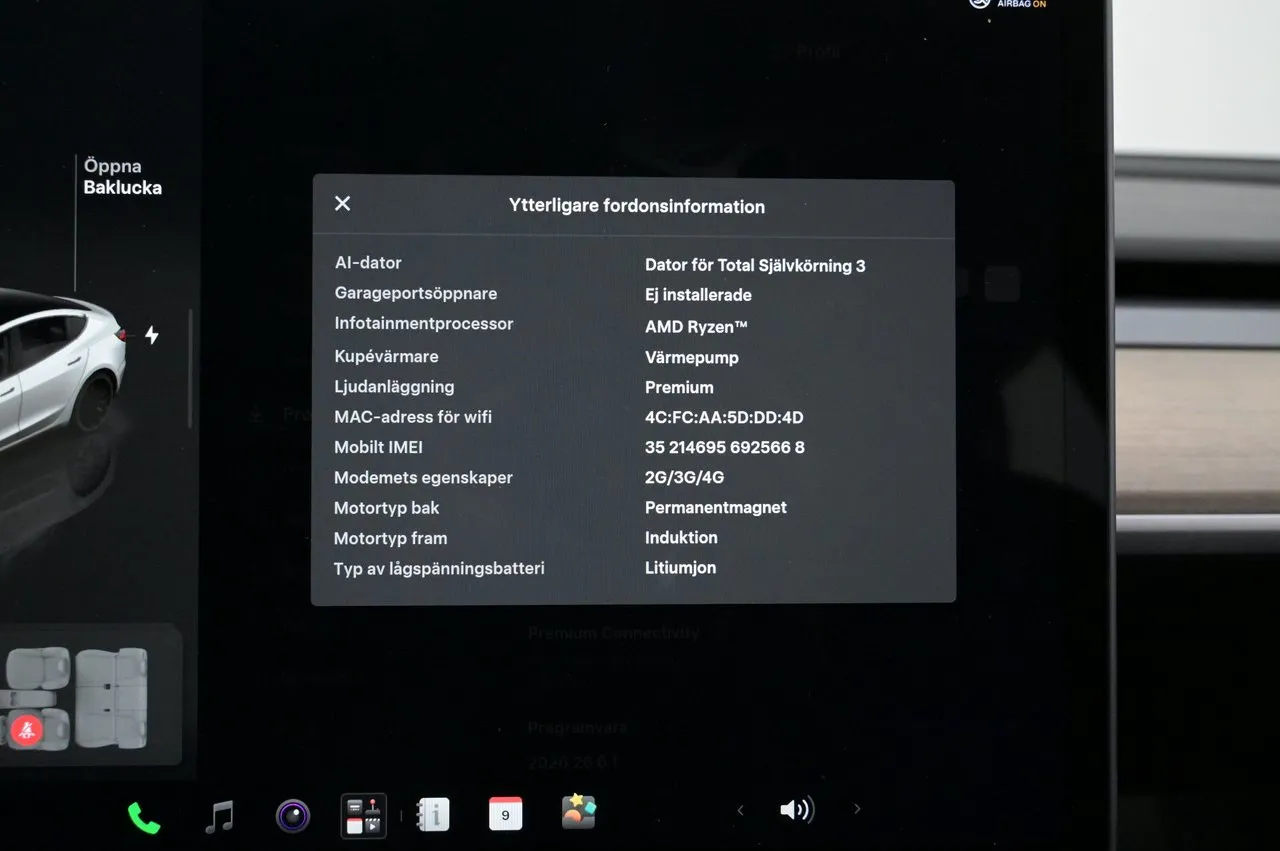1280x851 pixels.
Task: Select the 'MAC-adress för wifi' label
Action: click(413, 417)
